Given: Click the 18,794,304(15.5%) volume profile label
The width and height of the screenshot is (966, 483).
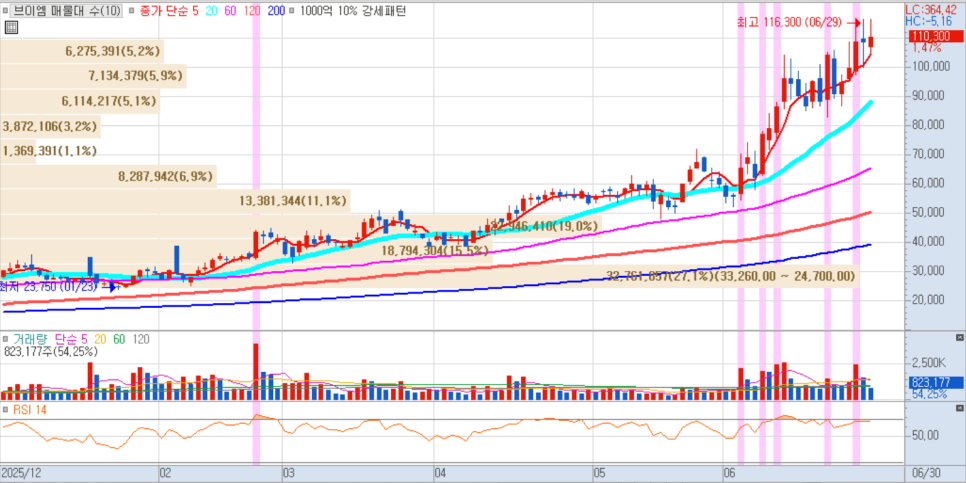Looking at the screenshot, I should click(x=434, y=251).
